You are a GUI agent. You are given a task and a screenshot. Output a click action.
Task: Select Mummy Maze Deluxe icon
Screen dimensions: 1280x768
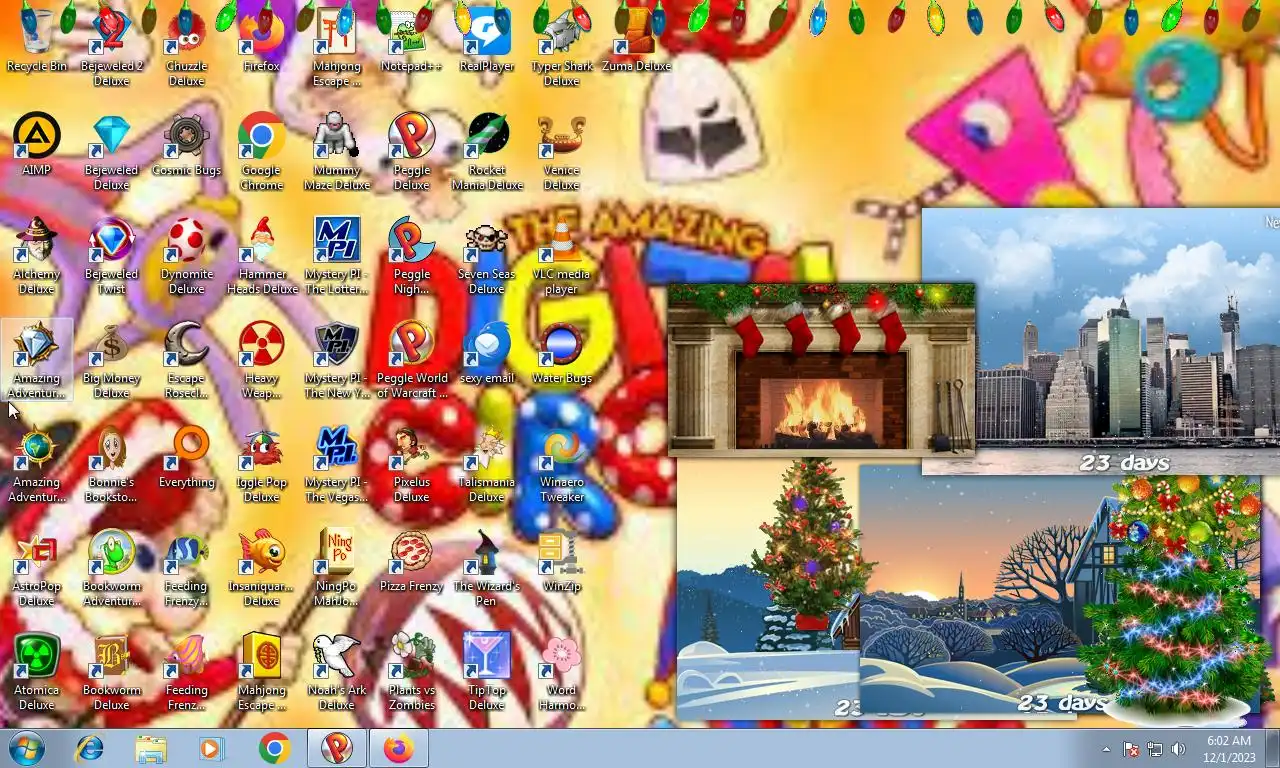(337, 151)
